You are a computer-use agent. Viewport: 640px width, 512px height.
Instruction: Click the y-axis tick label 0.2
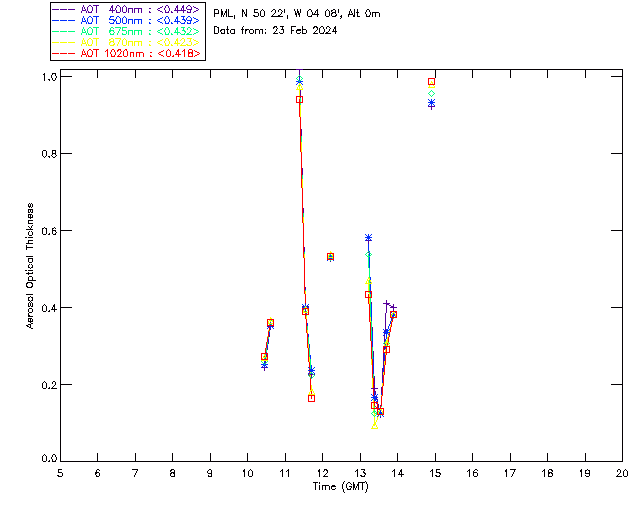click(x=49, y=385)
